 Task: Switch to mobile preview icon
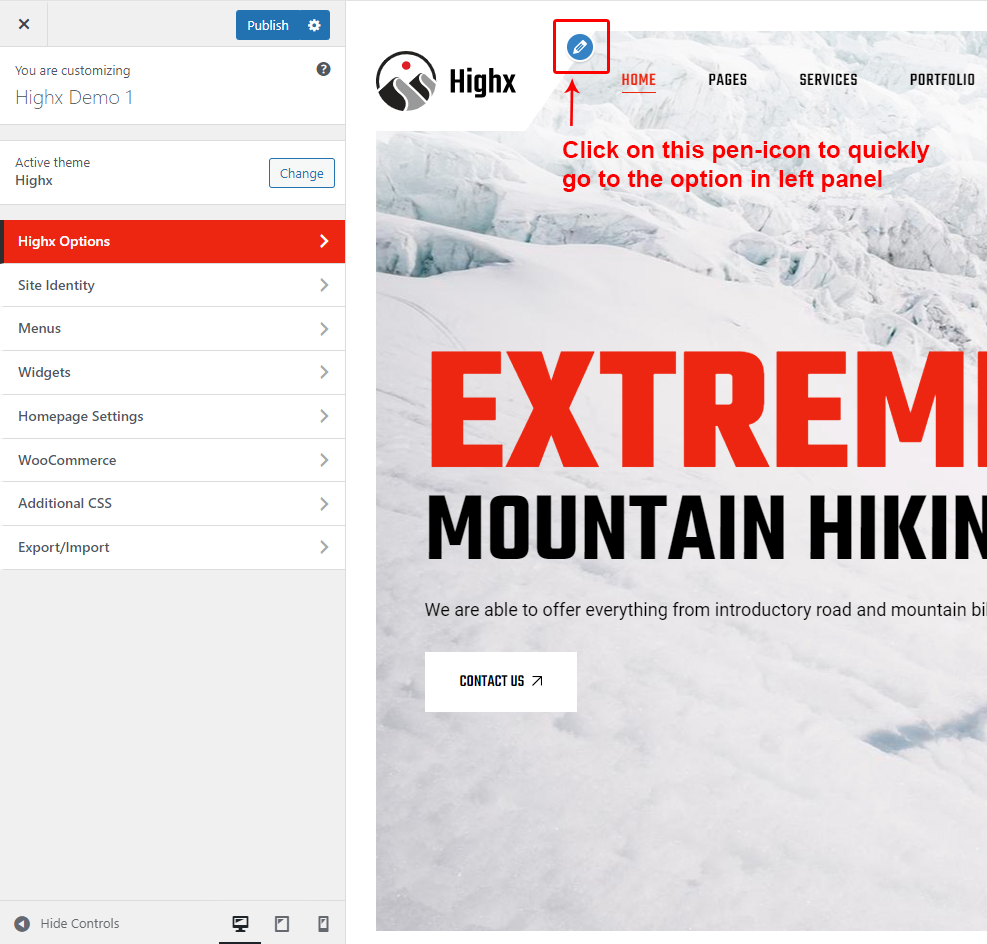[323, 924]
